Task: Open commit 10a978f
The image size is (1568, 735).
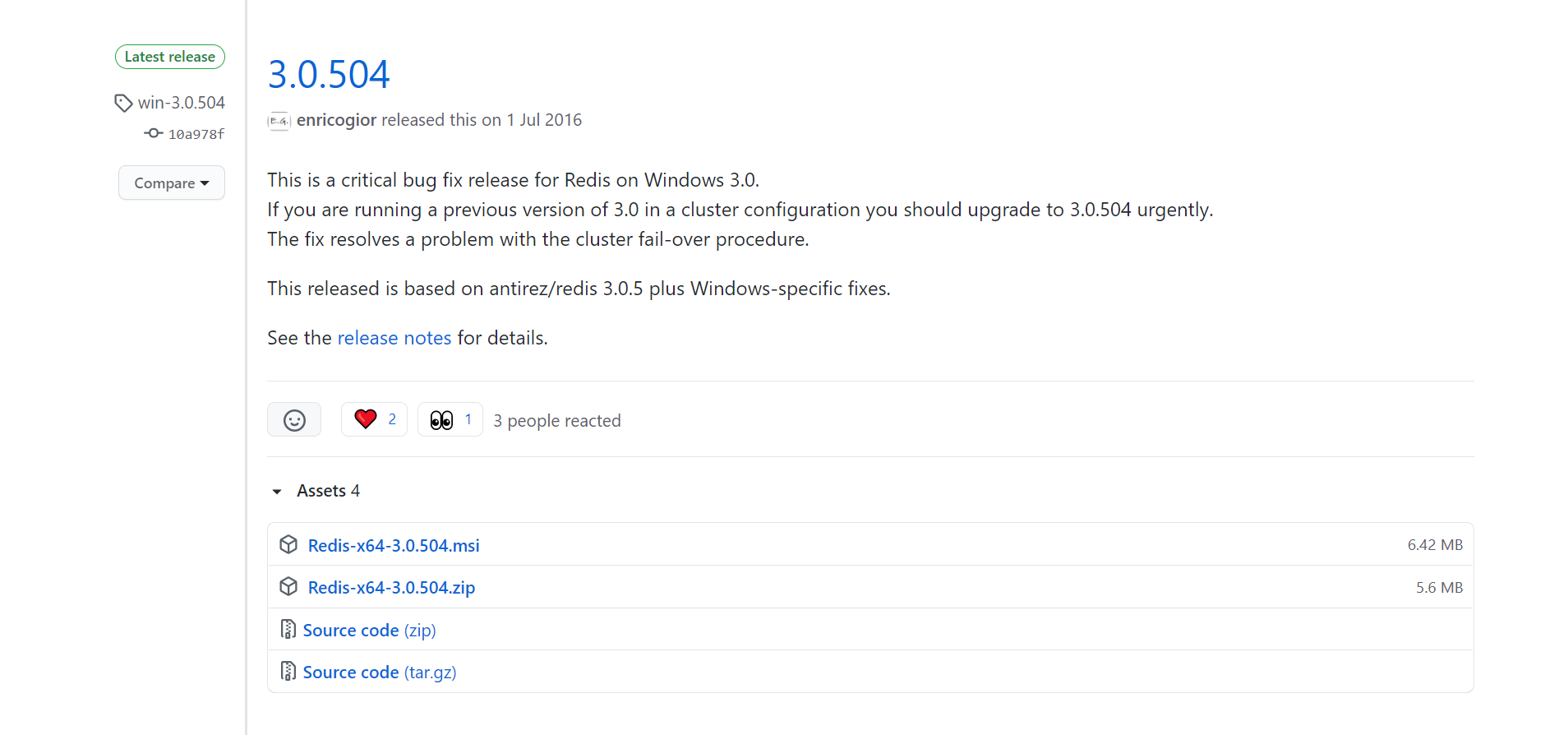Action: tap(196, 134)
